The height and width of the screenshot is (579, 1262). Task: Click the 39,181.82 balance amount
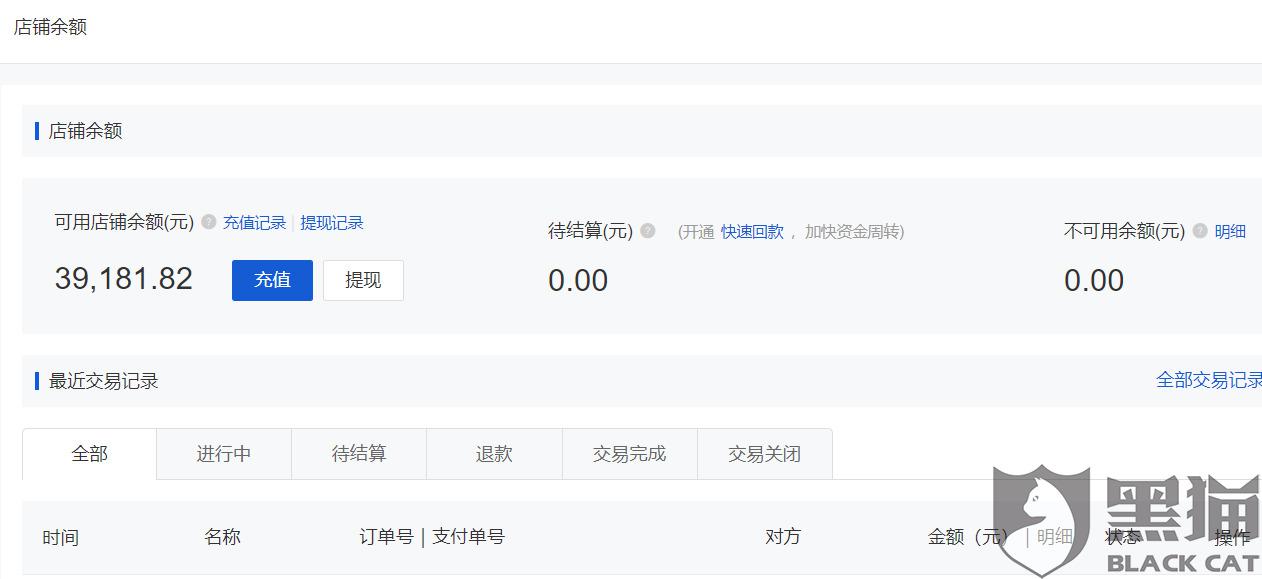tap(124, 279)
